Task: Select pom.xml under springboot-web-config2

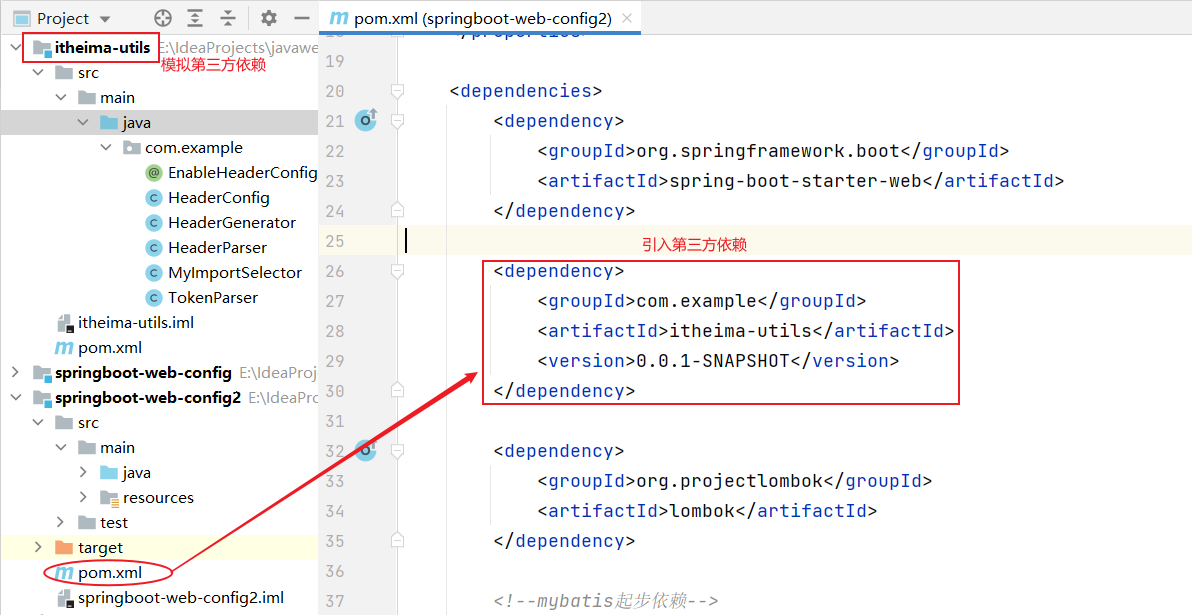Action: click(109, 573)
